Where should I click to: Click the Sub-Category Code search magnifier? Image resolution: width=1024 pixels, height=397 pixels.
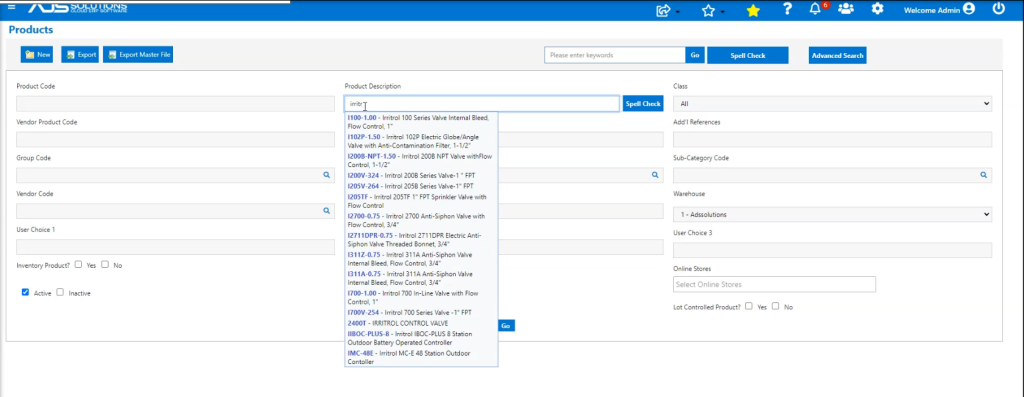983,175
